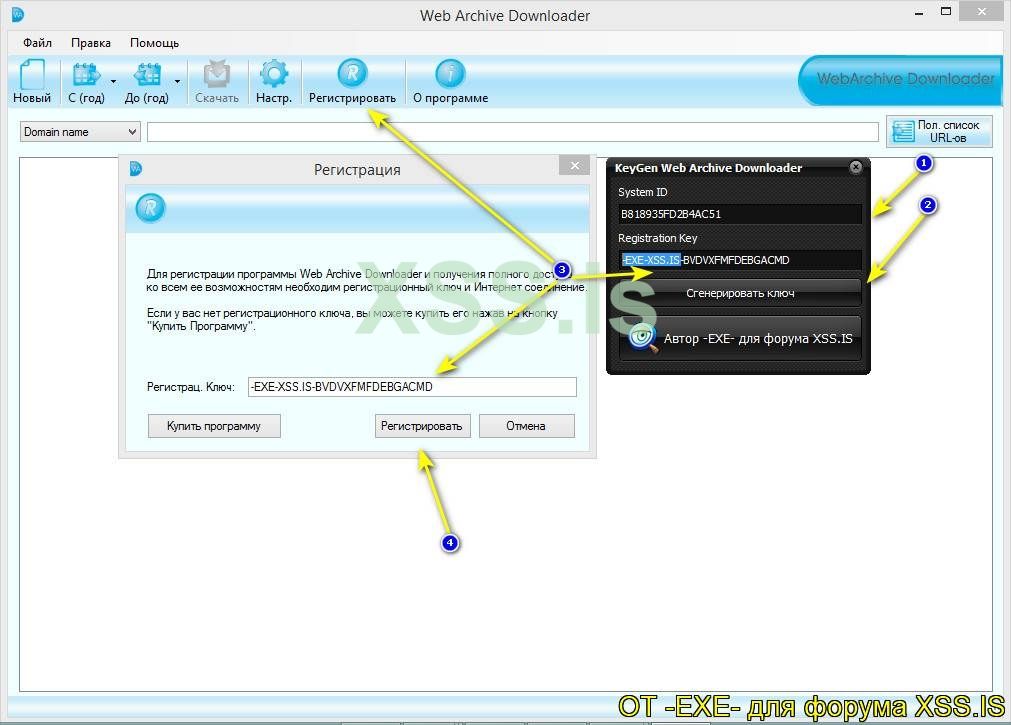The height and width of the screenshot is (725, 1011).
Task: Click the Отмена button
Action: point(526,426)
